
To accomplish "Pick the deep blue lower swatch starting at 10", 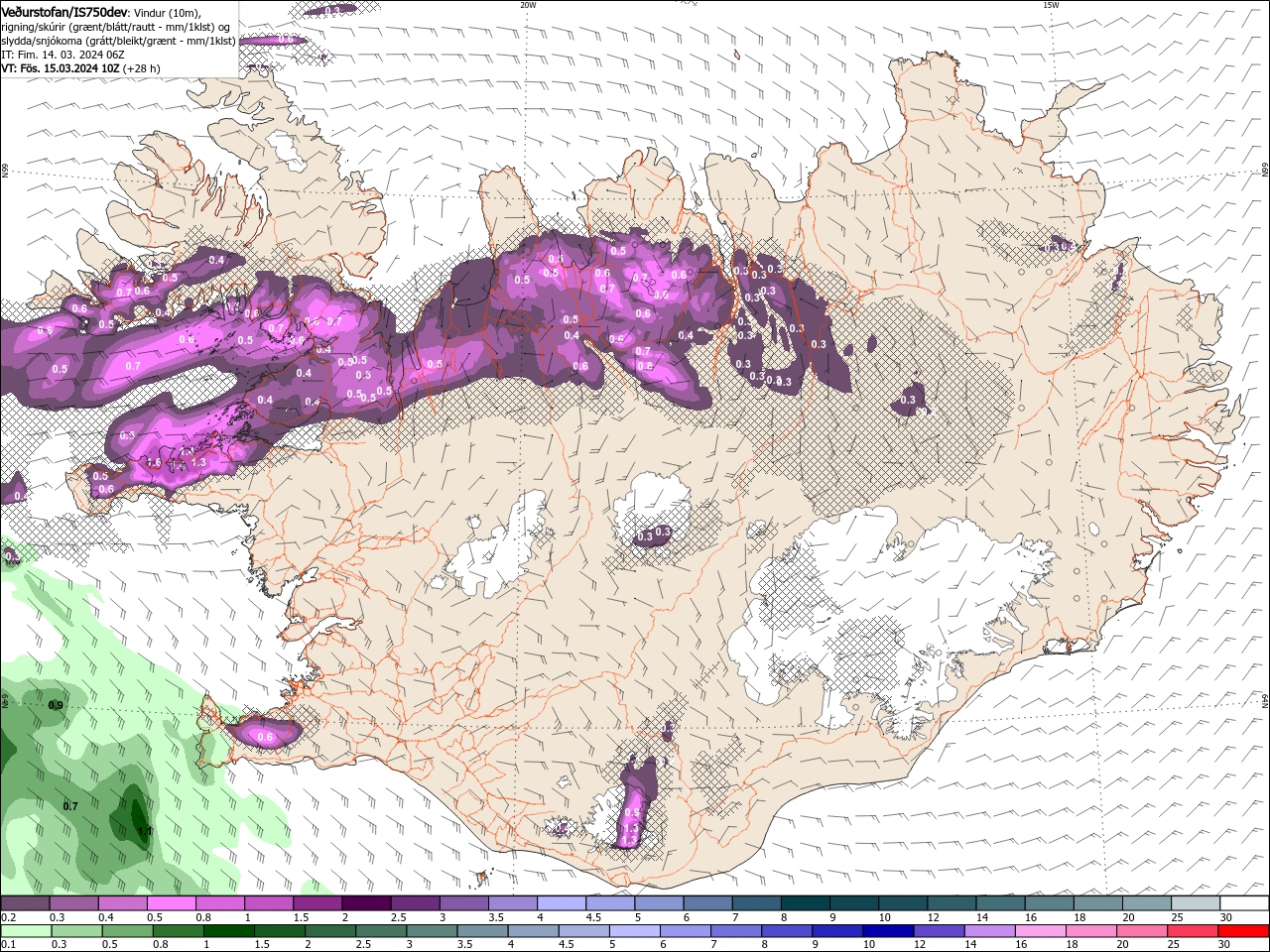I will pos(890,931).
